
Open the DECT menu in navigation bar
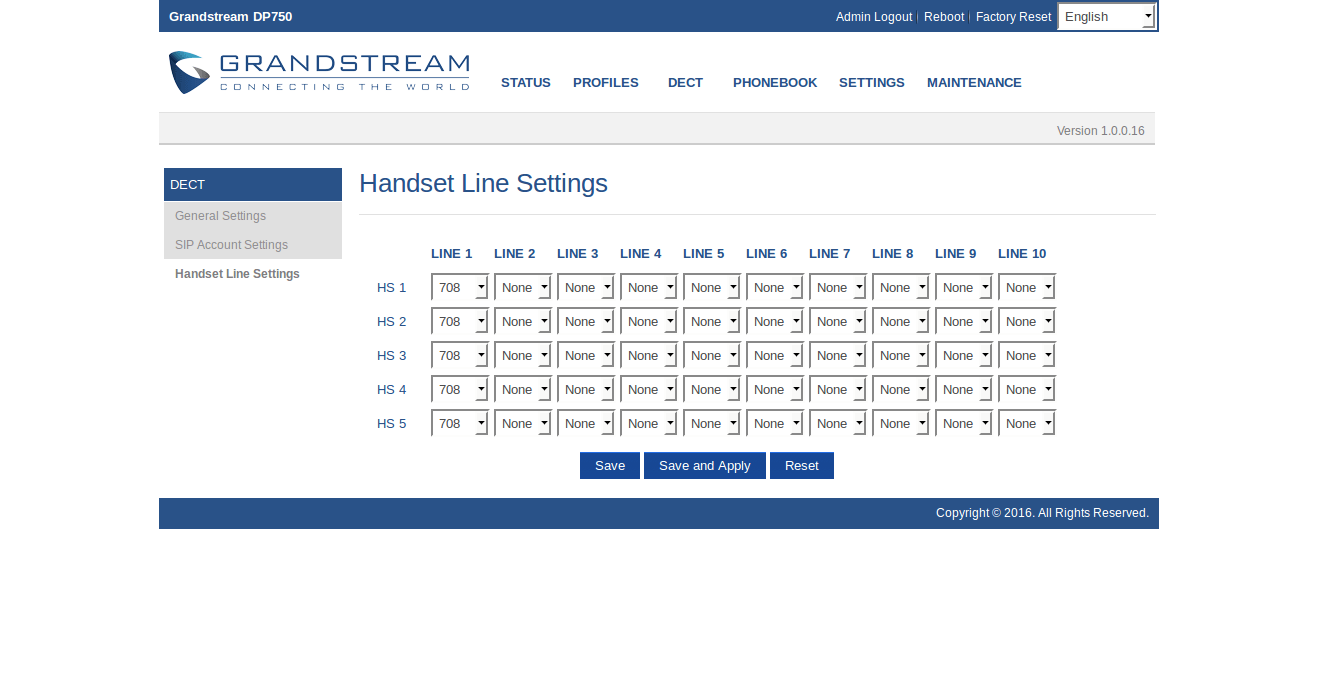tap(685, 83)
